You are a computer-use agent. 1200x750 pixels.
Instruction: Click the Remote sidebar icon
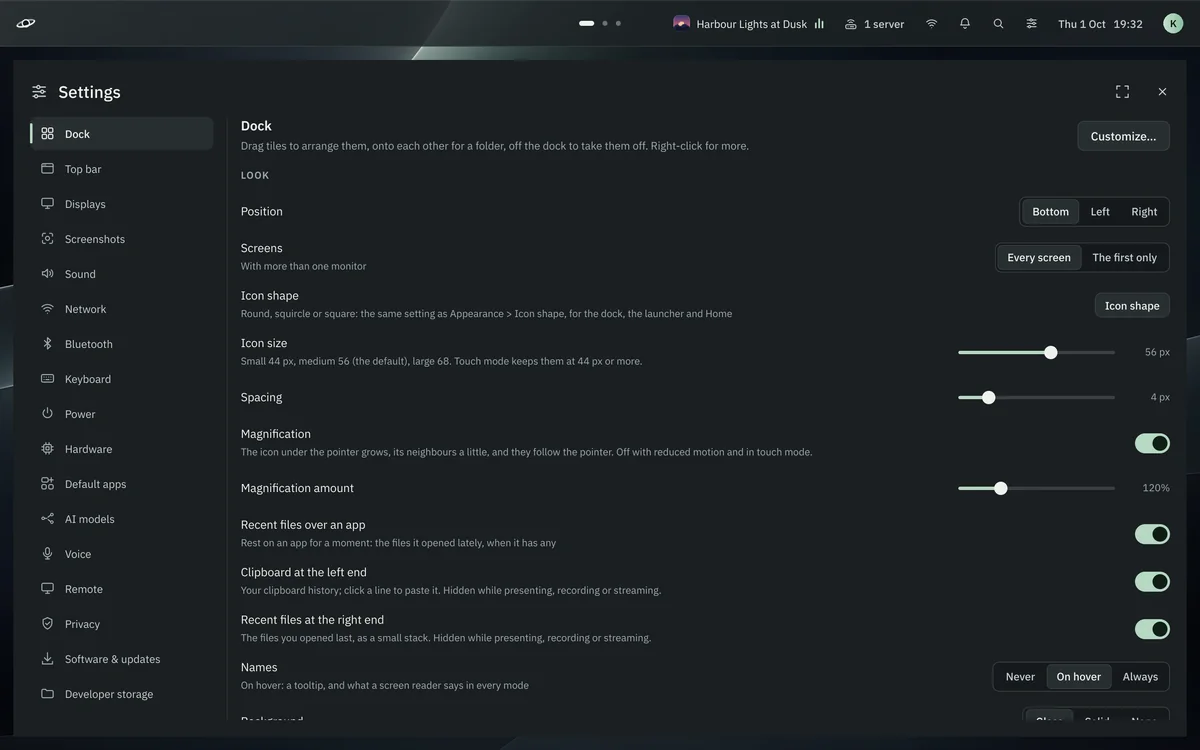point(47,589)
